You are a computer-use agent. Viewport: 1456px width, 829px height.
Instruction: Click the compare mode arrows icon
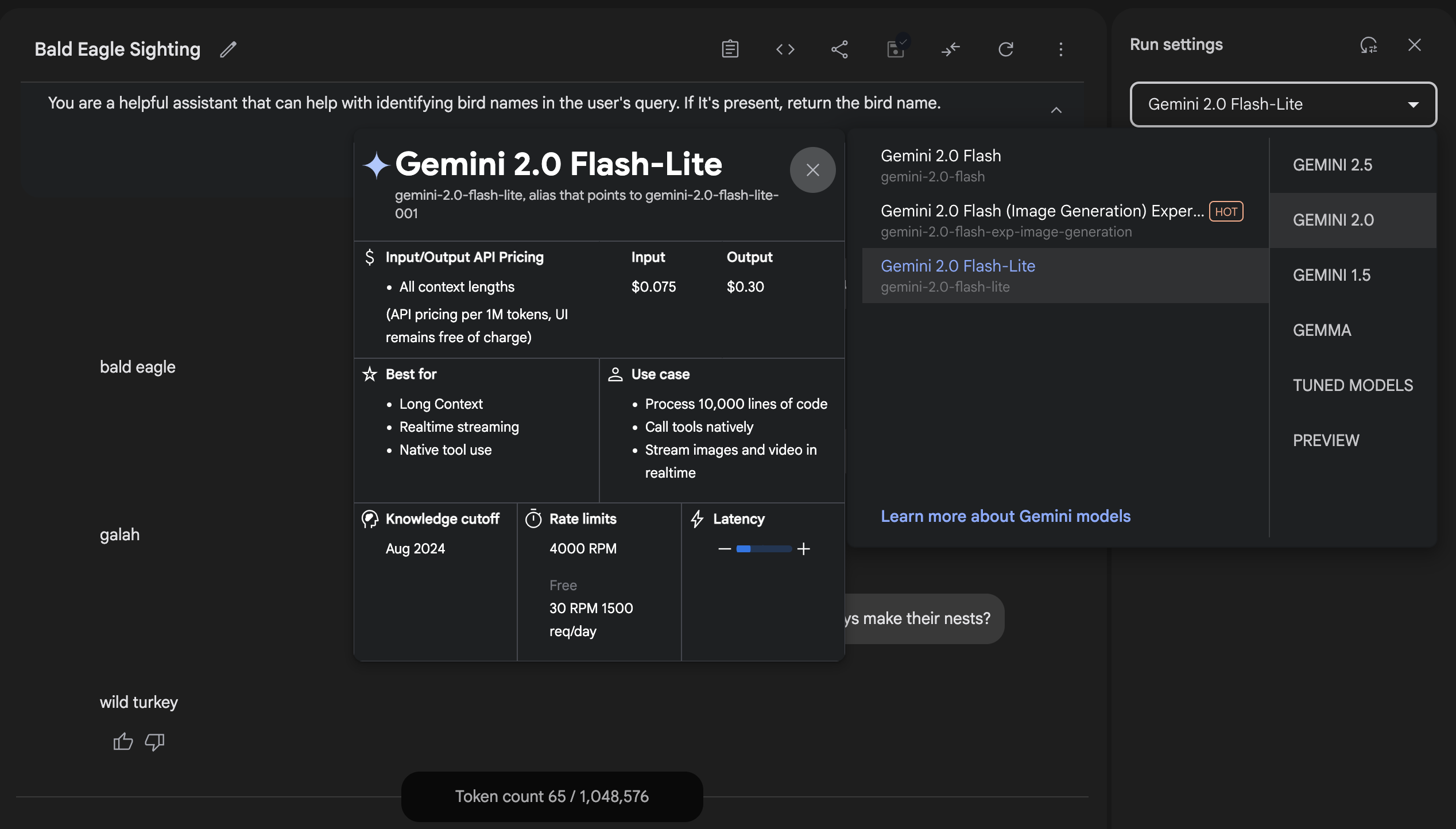(950, 49)
